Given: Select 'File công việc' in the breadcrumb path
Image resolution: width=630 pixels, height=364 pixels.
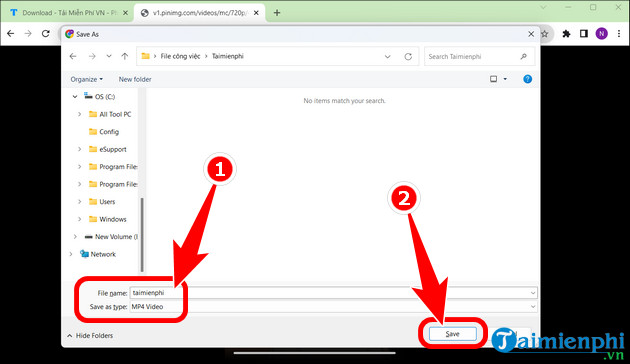Looking at the screenshot, I should tap(180, 56).
